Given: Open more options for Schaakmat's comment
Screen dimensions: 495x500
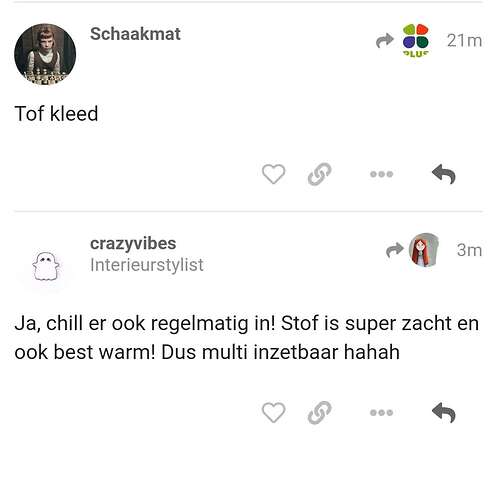Looking at the screenshot, I should point(382,174).
